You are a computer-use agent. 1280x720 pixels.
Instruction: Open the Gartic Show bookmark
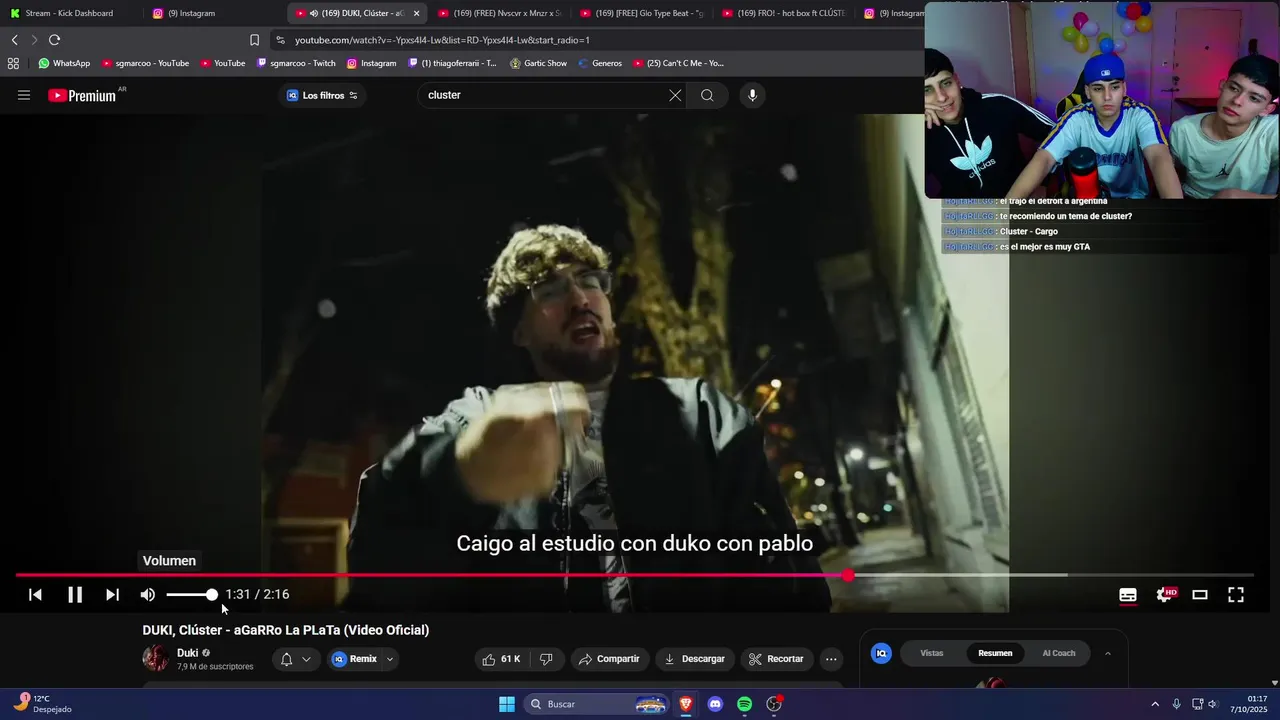(538, 63)
